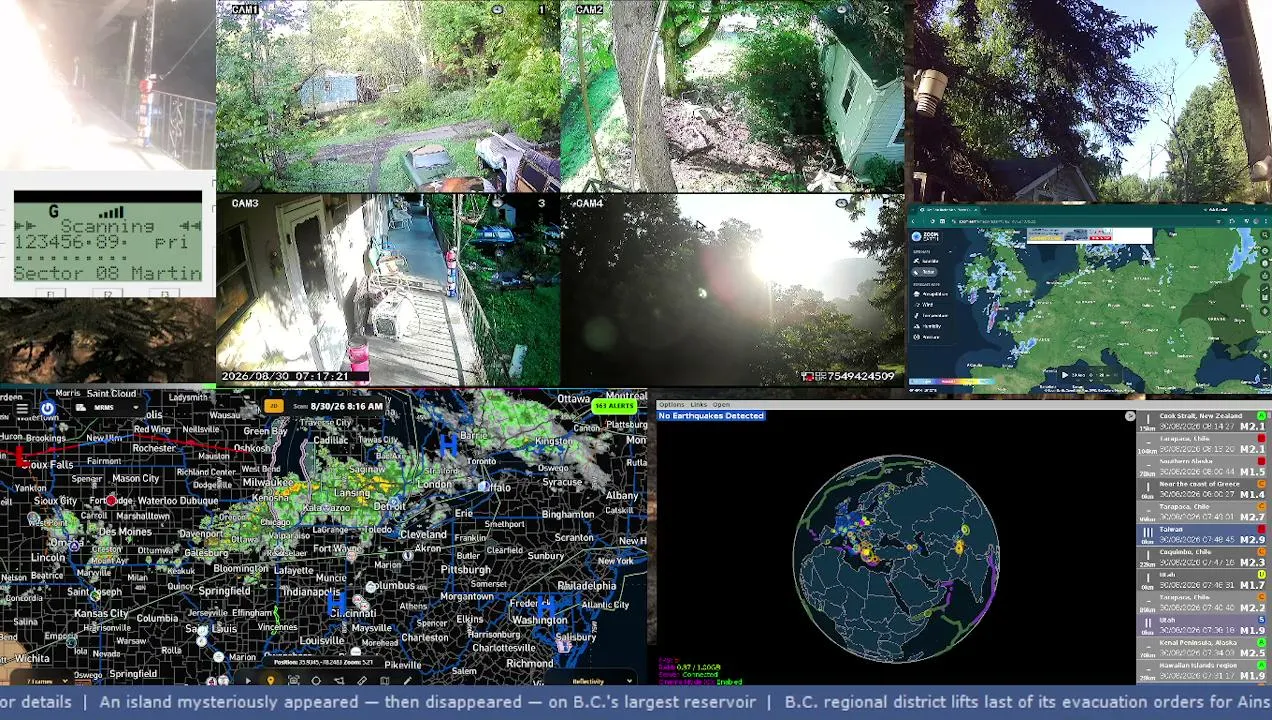Open the radar map hamburger menu
Image resolution: width=1272 pixels, height=720 pixels.
tap(21, 409)
